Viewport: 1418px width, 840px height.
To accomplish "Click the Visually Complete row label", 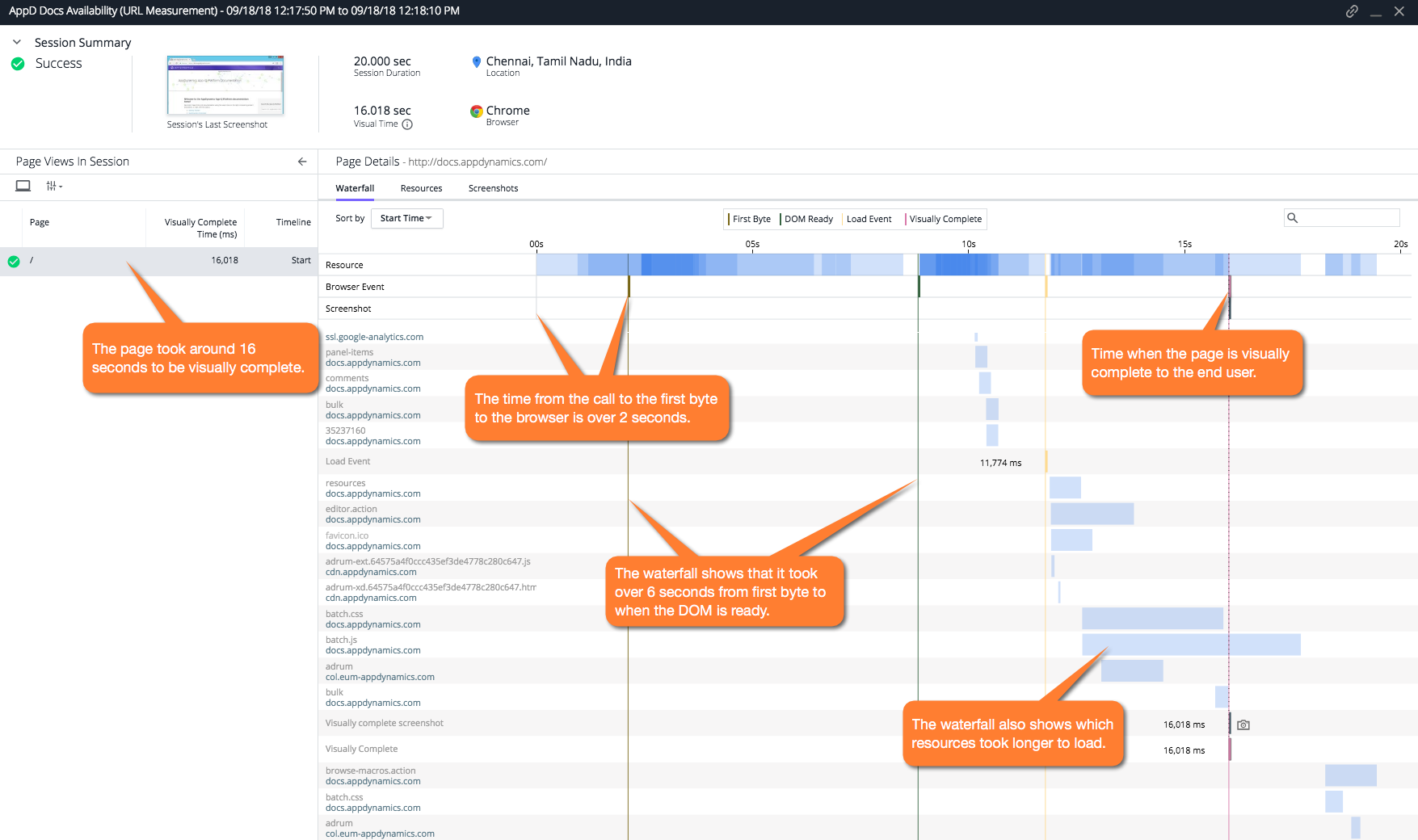I will (x=361, y=749).
